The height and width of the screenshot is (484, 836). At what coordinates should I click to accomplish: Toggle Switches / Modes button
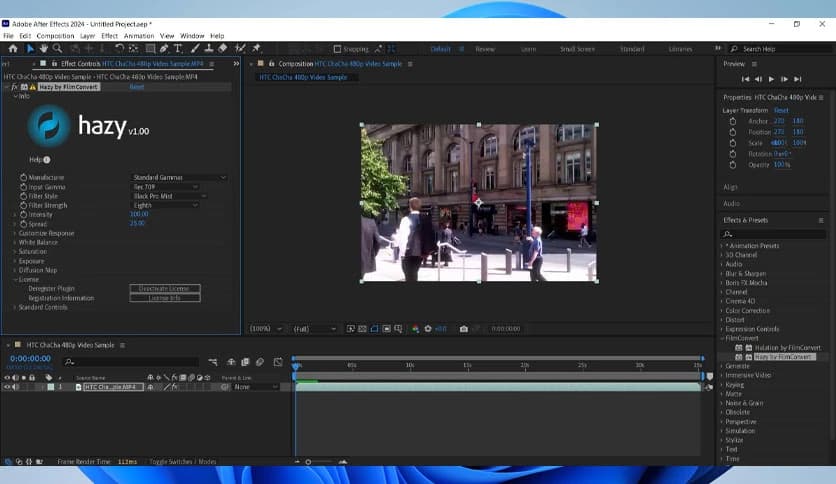pos(182,462)
